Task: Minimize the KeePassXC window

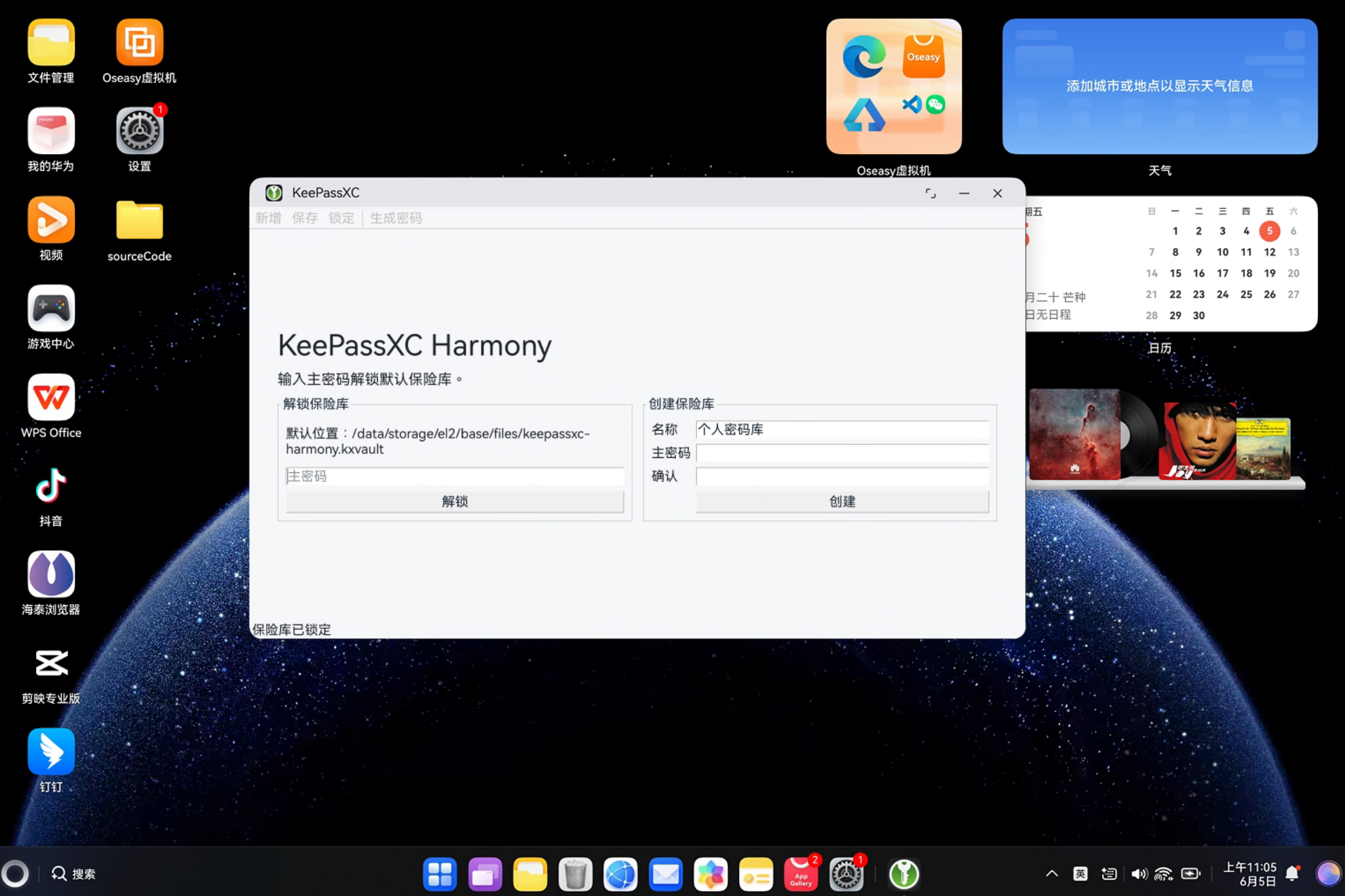Action: [964, 193]
